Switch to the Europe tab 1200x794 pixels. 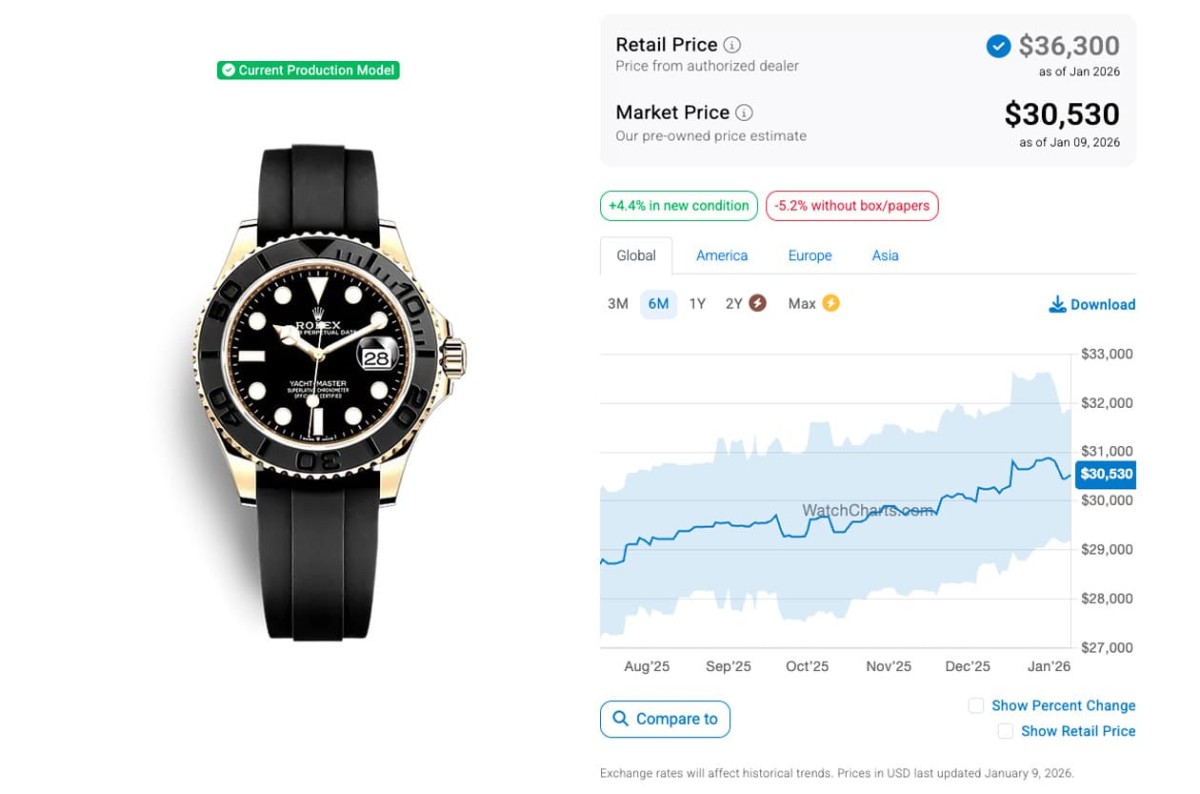tap(810, 256)
